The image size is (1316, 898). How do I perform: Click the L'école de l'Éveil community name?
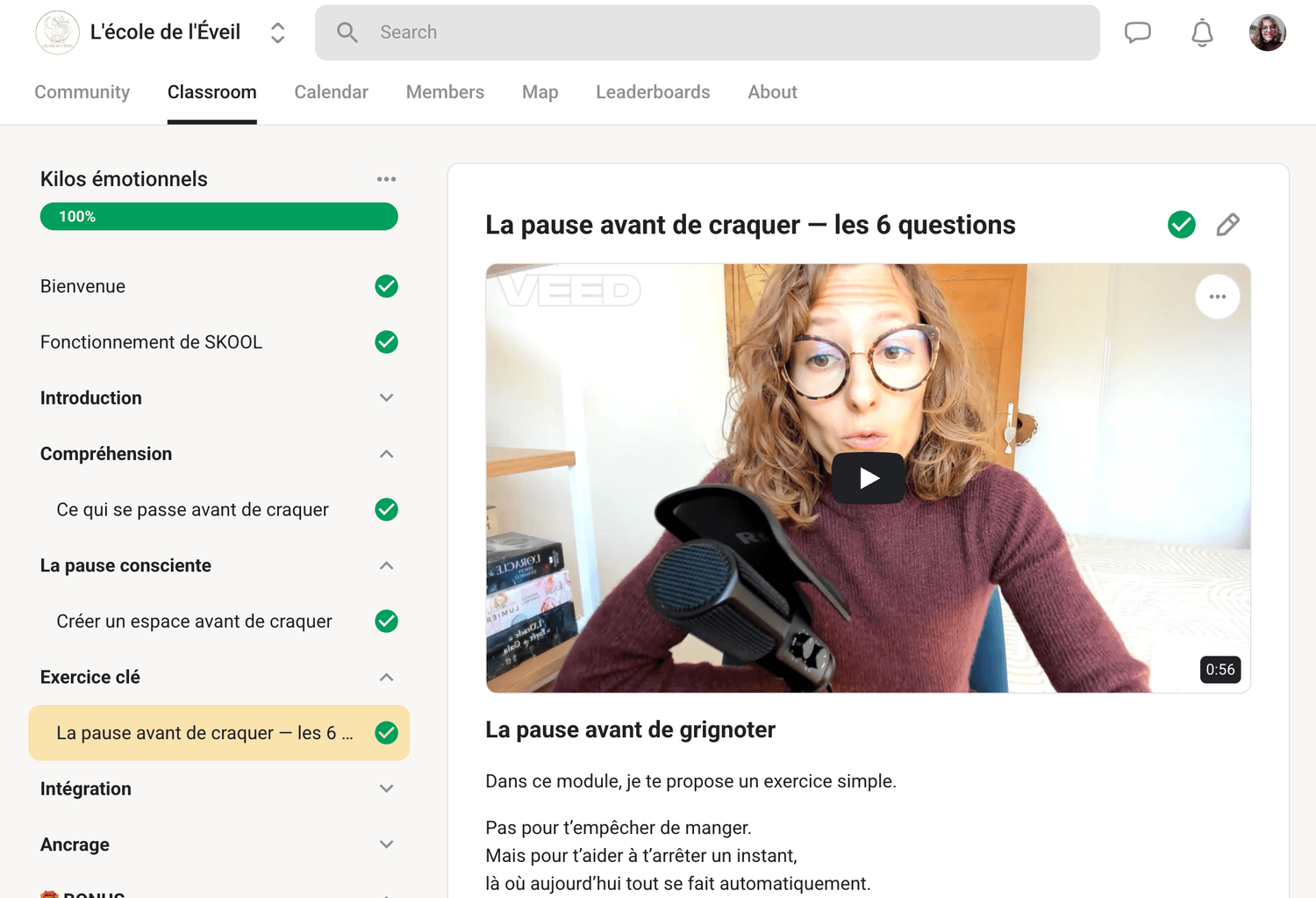tap(165, 32)
